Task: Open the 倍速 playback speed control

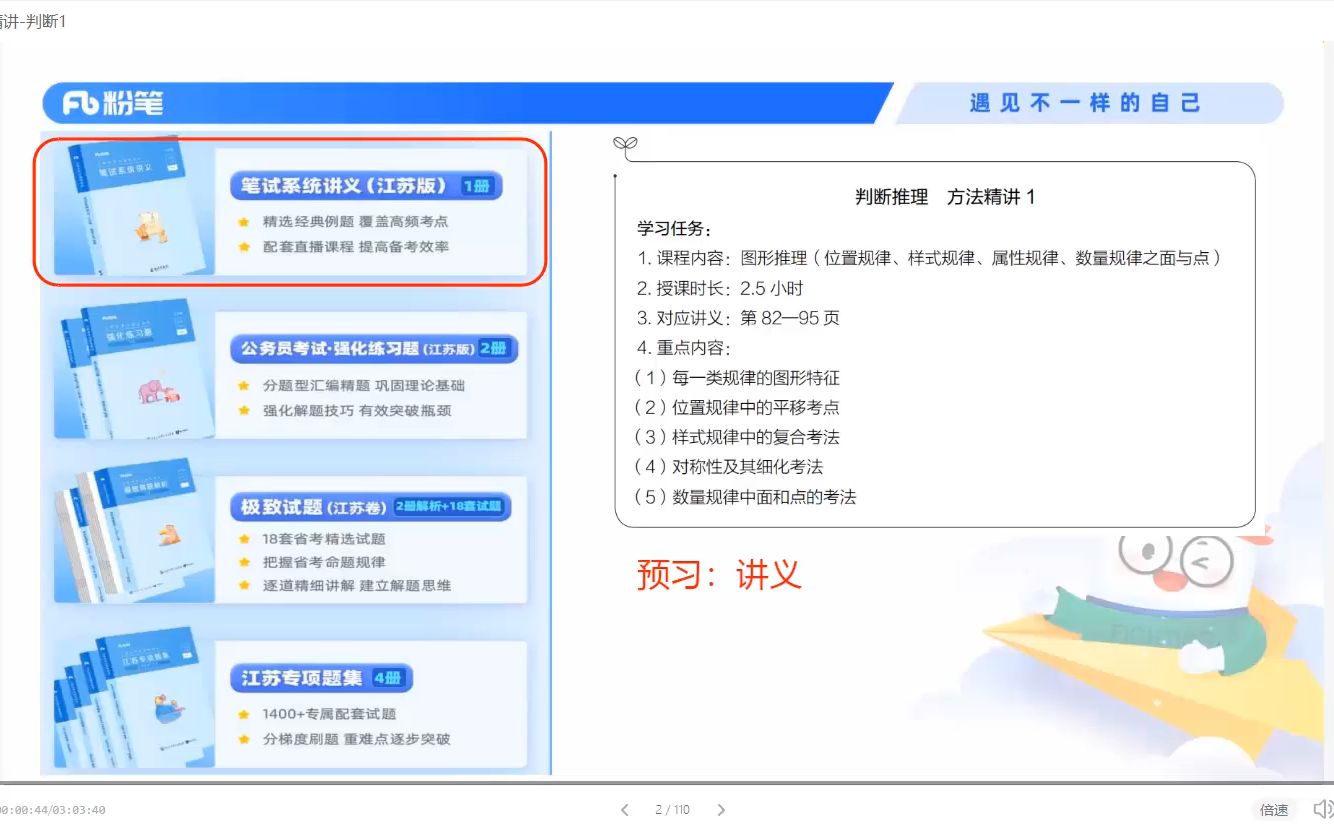Action: pos(1273,810)
